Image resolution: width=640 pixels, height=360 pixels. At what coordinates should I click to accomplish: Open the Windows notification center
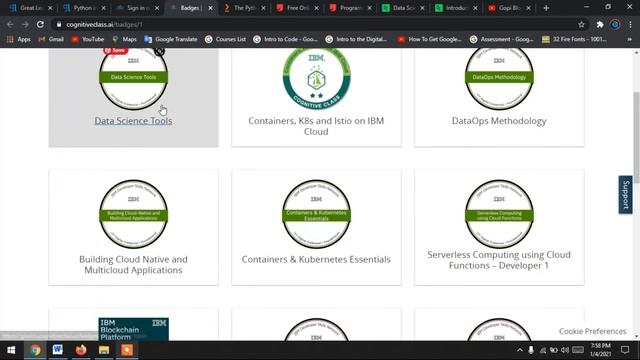coord(625,350)
